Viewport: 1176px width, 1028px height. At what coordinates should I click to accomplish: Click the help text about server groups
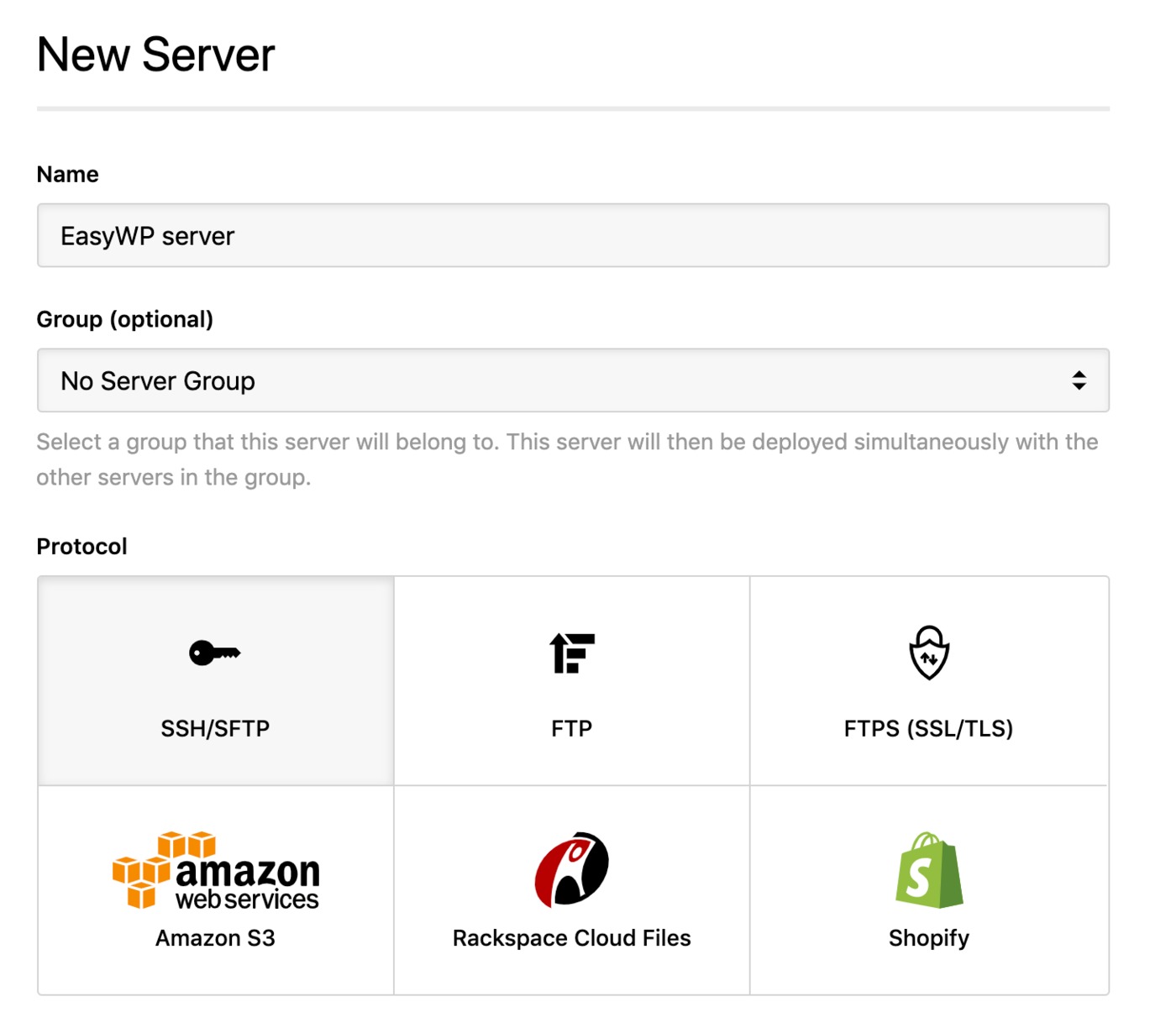(x=568, y=459)
